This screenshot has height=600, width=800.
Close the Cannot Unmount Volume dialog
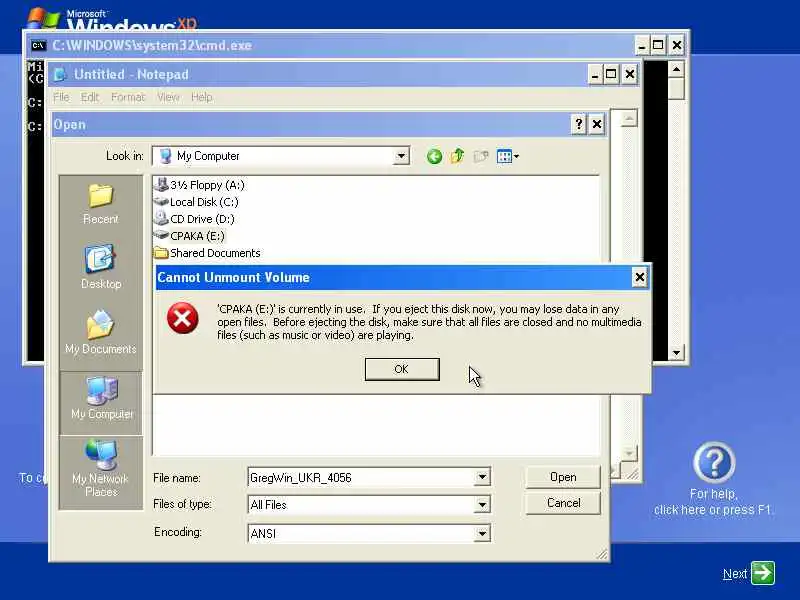coord(639,277)
